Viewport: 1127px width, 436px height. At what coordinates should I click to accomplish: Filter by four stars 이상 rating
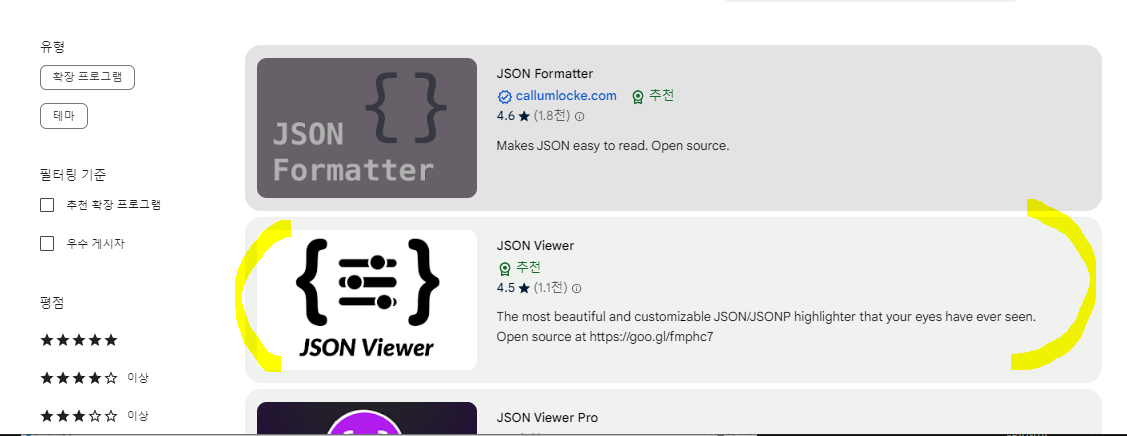click(94, 377)
